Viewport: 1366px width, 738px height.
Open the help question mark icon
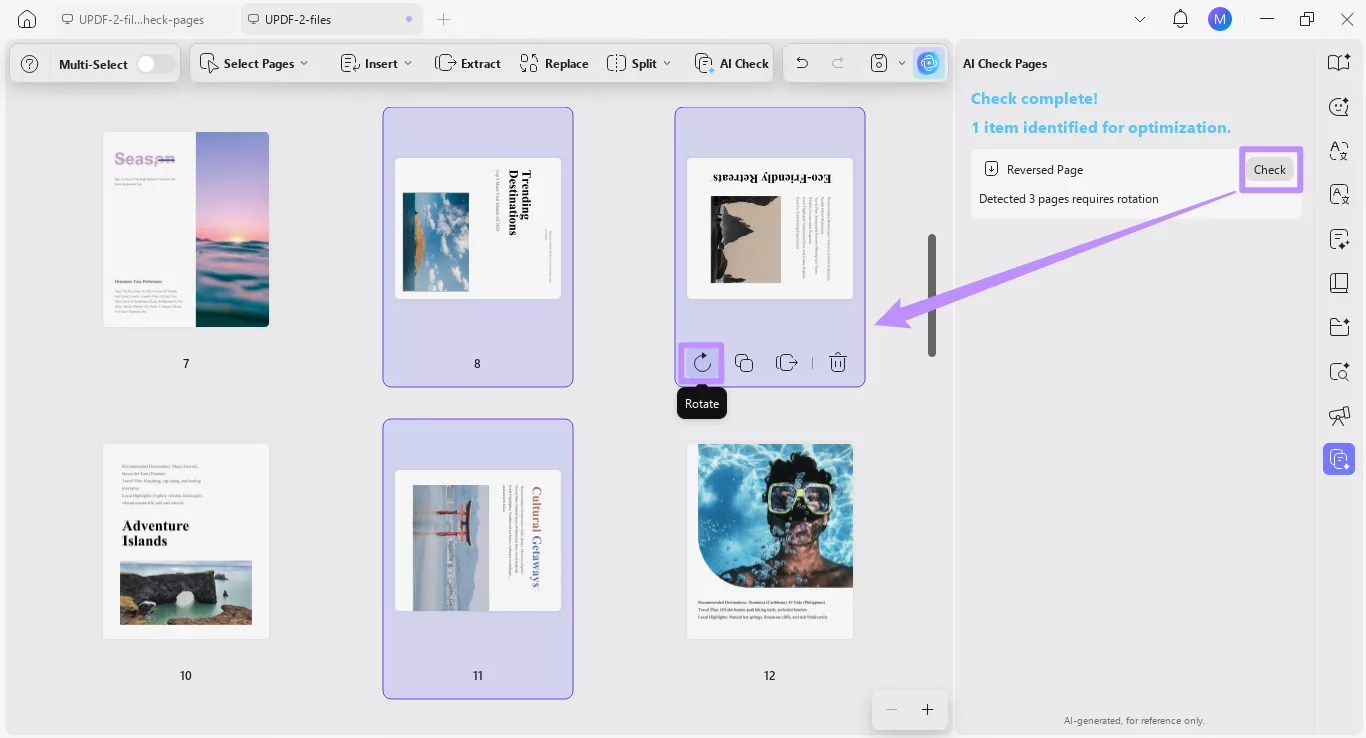click(30, 64)
